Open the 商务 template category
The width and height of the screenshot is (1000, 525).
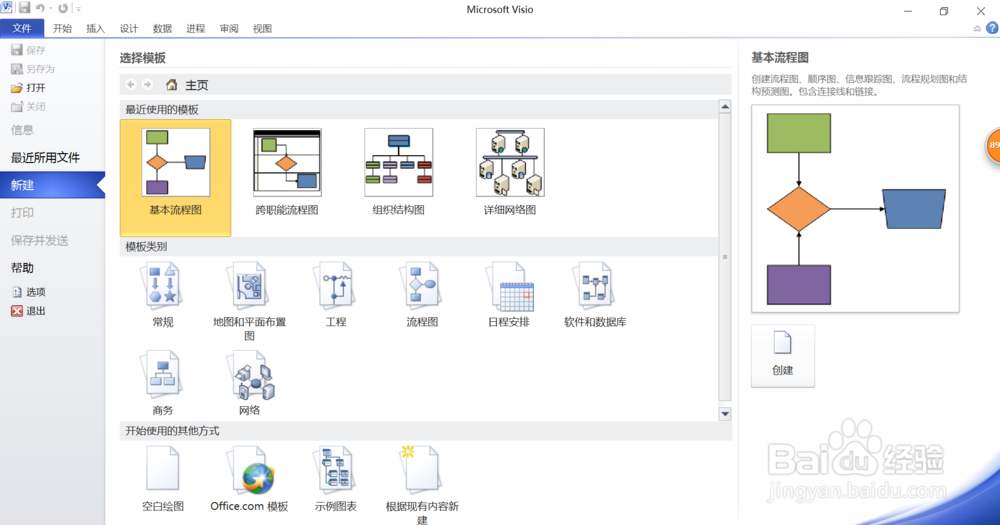(163, 383)
